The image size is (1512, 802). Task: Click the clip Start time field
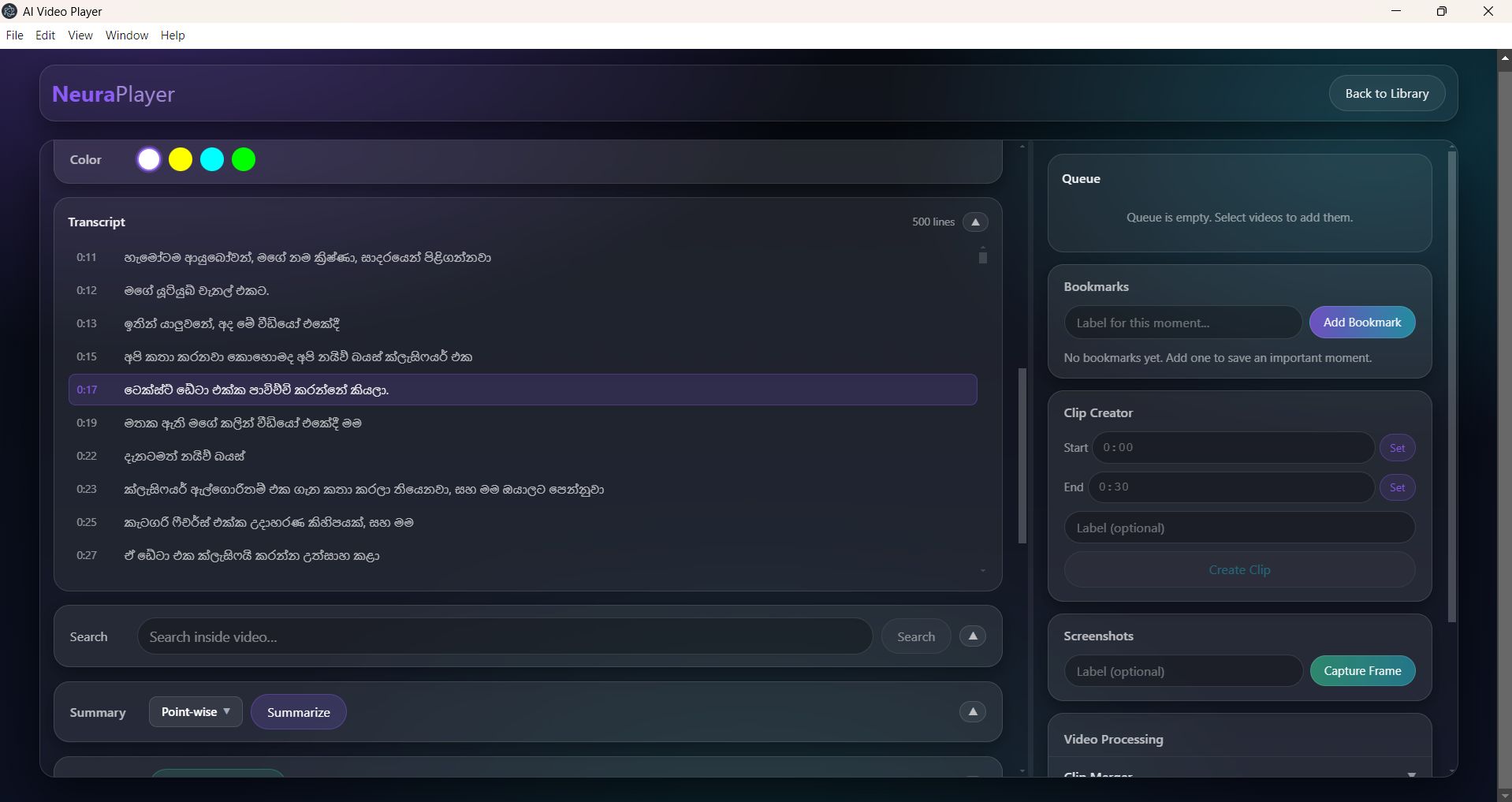(1233, 448)
